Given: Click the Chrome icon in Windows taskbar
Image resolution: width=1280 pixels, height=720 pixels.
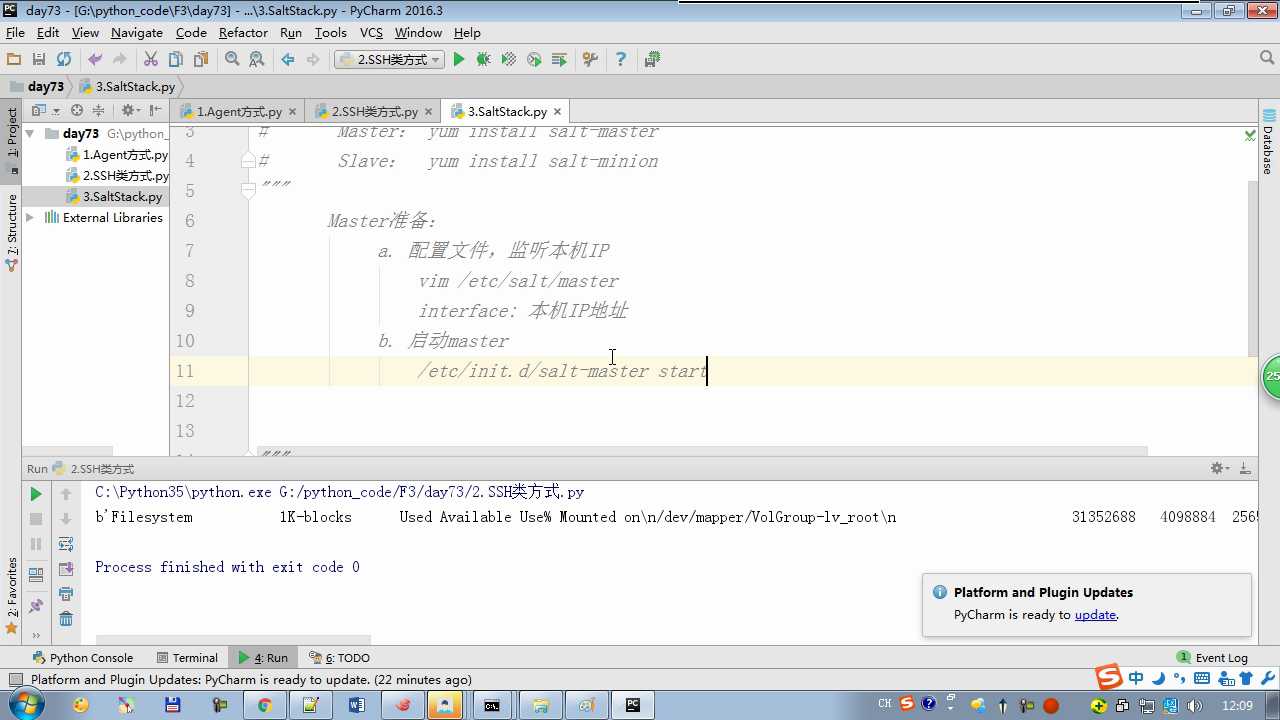Looking at the screenshot, I should (x=264, y=705).
